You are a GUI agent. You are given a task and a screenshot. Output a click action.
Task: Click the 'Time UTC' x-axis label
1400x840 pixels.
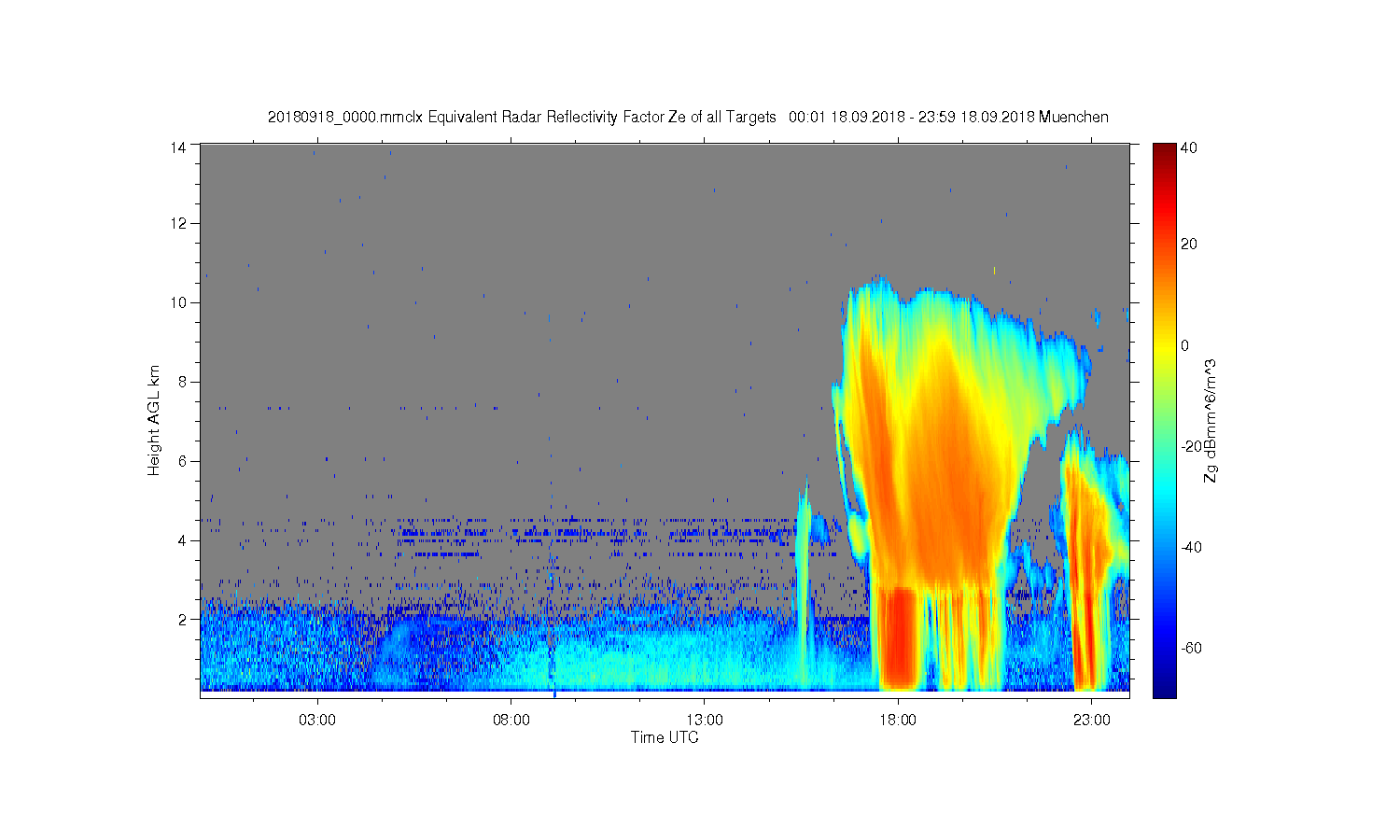click(x=665, y=737)
